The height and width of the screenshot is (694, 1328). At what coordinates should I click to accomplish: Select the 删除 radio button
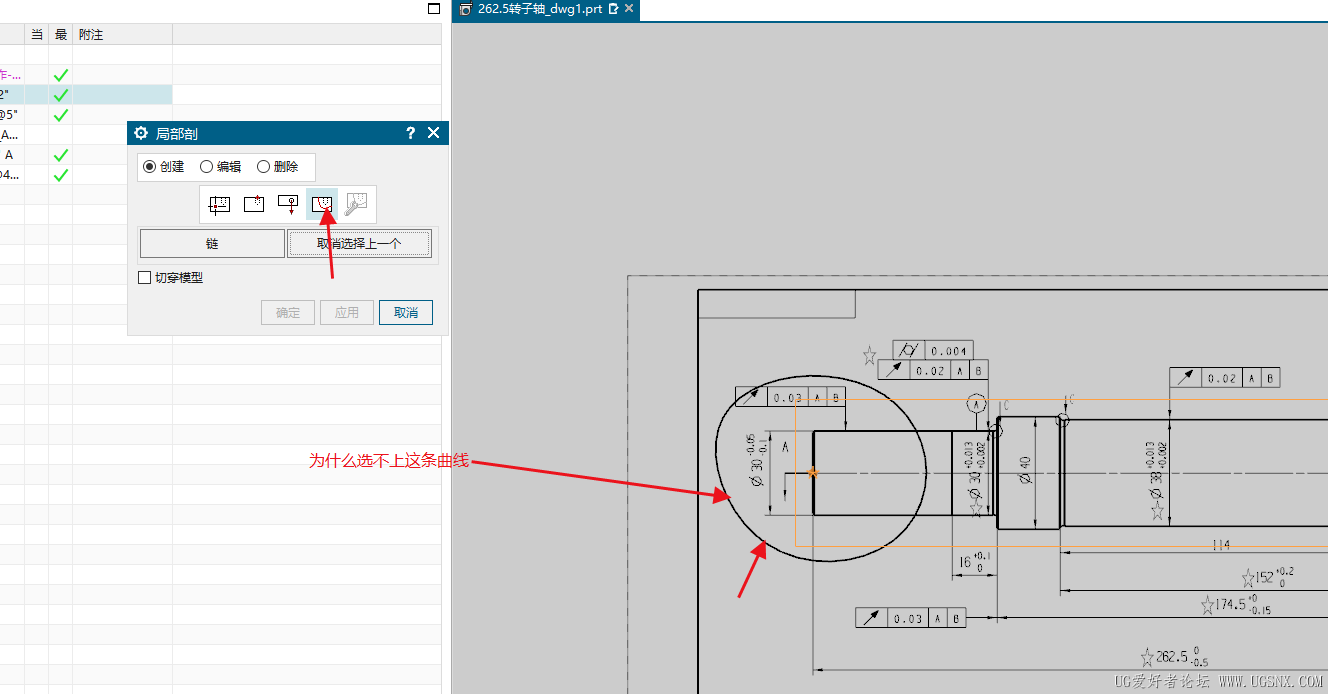point(264,167)
